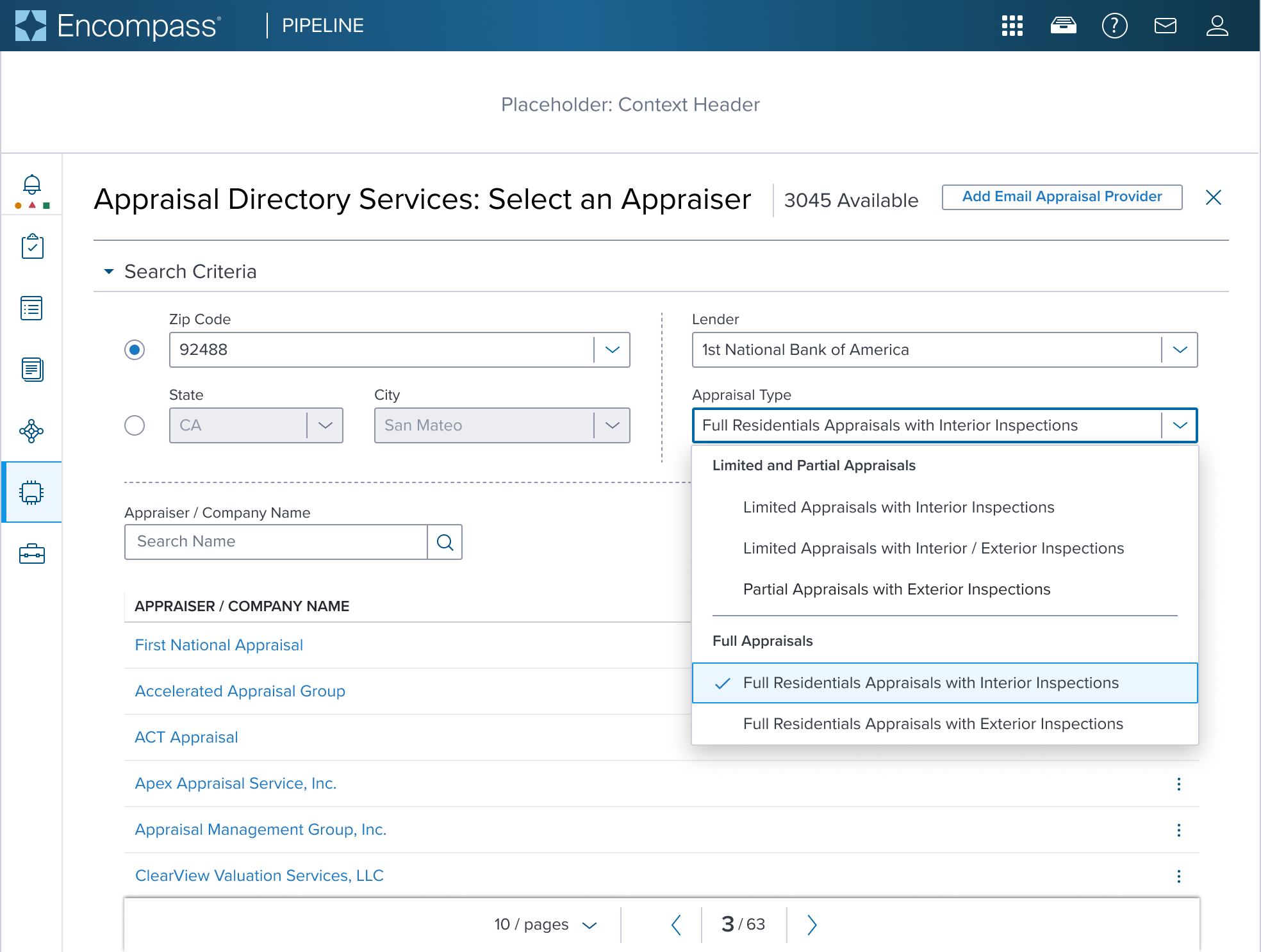The width and height of the screenshot is (1261, 952).
Task: Click Add Email Appraisal Provider button
Action: pos(1062,197)
